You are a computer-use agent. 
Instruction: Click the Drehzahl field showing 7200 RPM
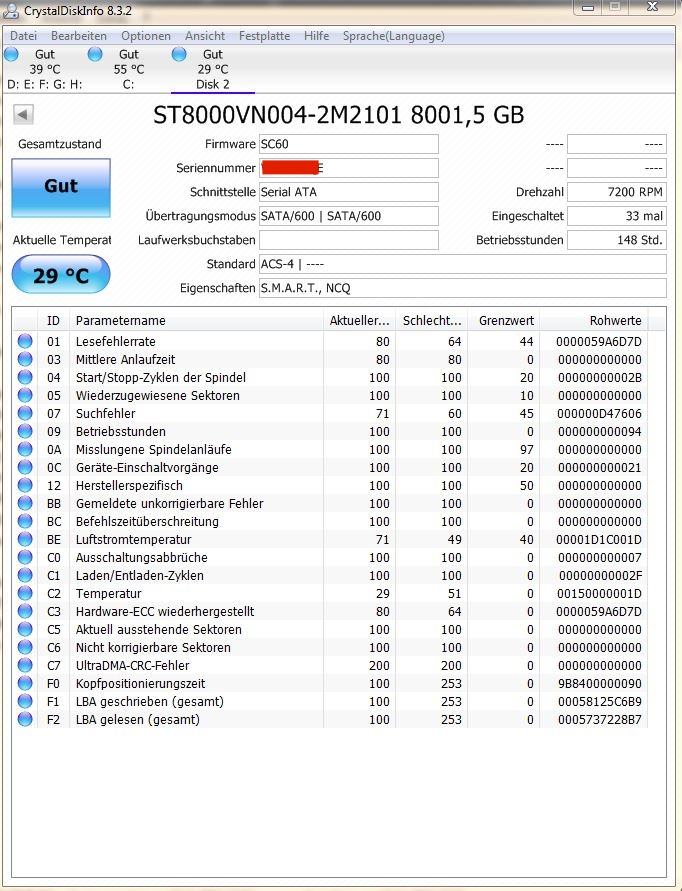[x=617, y=192]
